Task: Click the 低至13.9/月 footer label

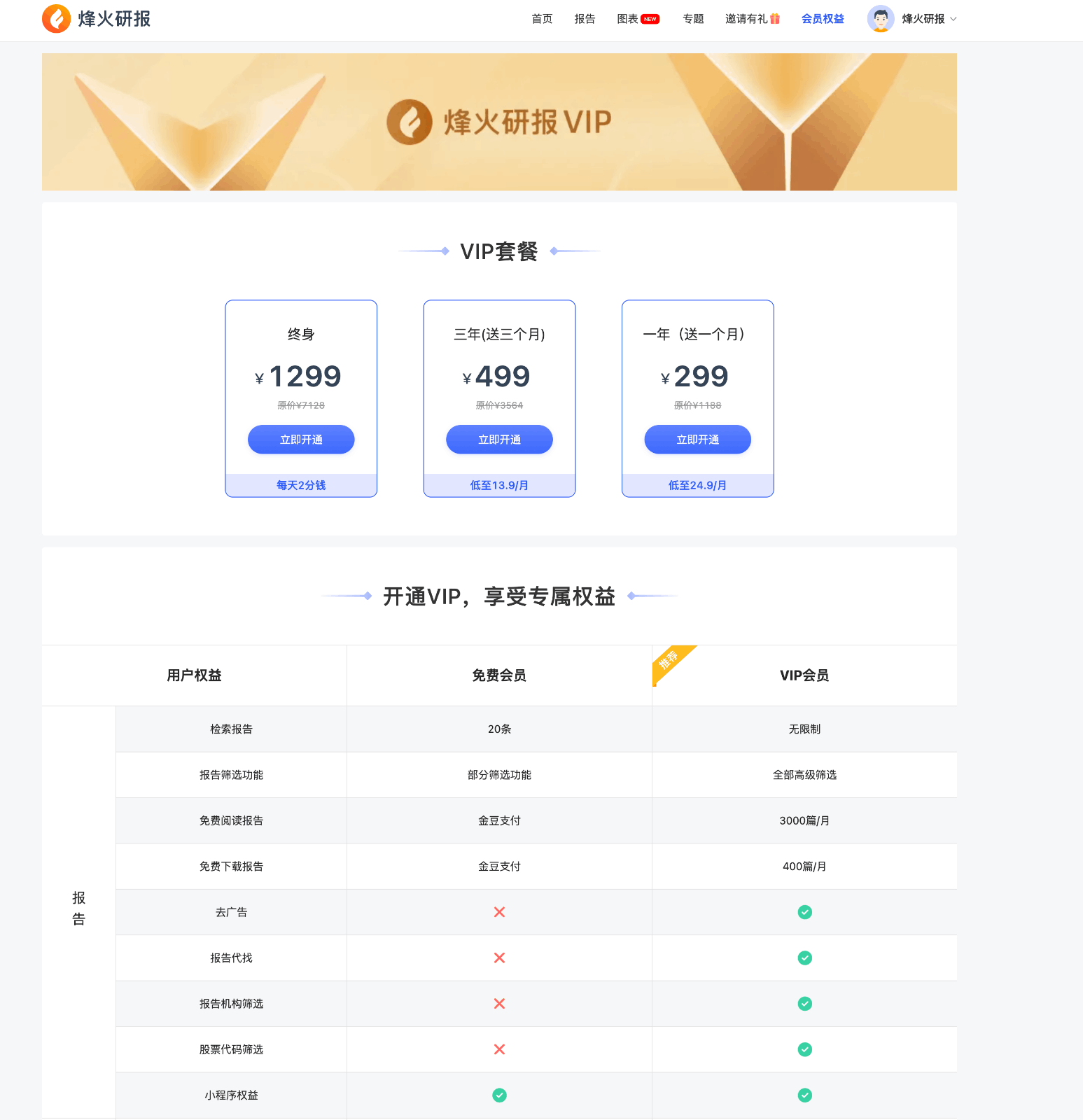Action: [499, 485]
